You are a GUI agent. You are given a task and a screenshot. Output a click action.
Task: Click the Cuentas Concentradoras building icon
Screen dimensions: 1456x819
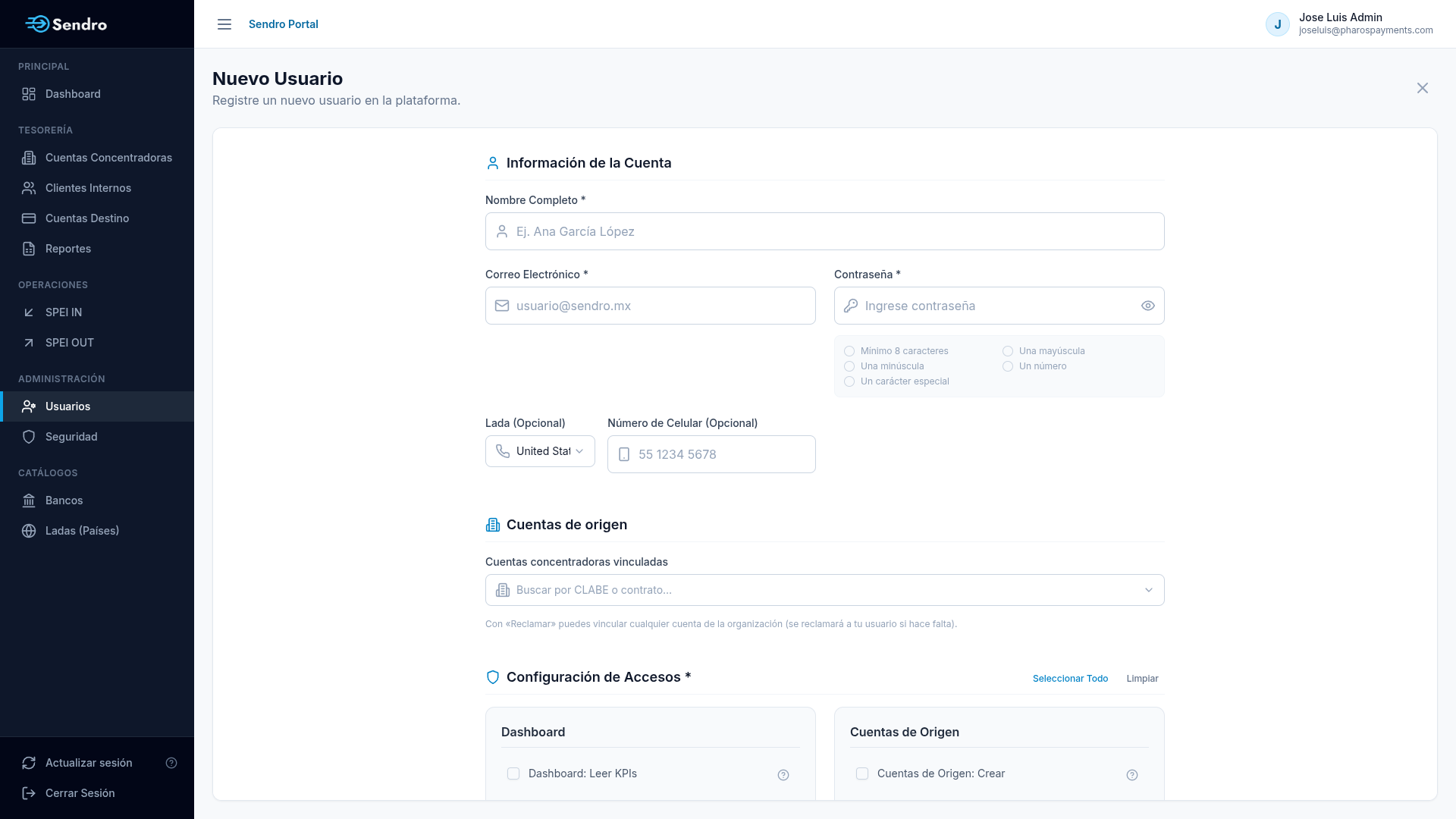pyautogui.click(x=29, y=158)
